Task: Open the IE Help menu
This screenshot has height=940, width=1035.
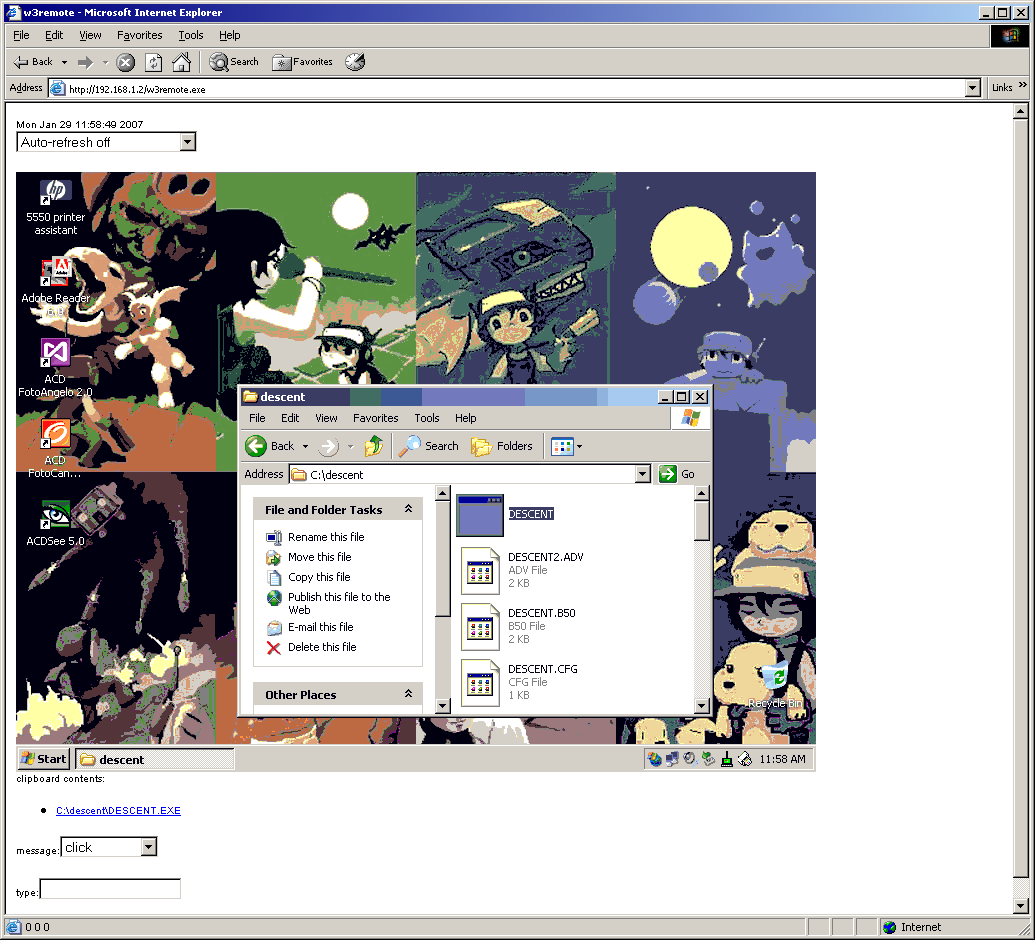Action: [x=230, y=35]
